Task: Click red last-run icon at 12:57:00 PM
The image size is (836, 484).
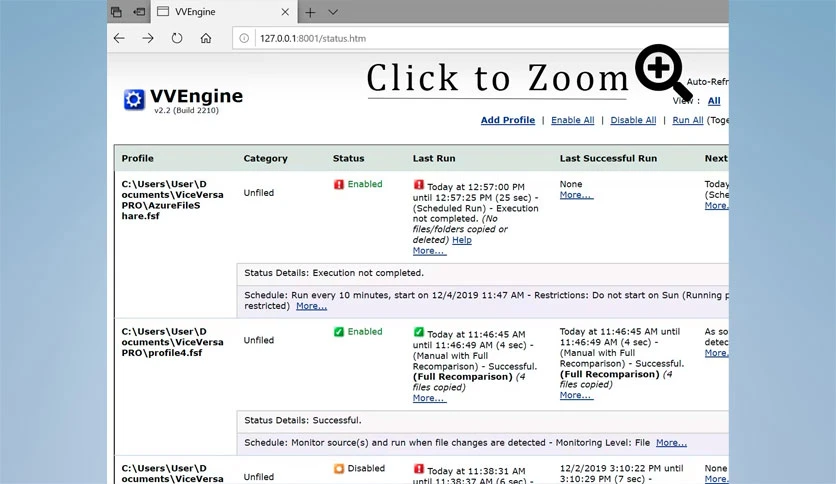Action: pyautogui.click(x=419, y=185)
